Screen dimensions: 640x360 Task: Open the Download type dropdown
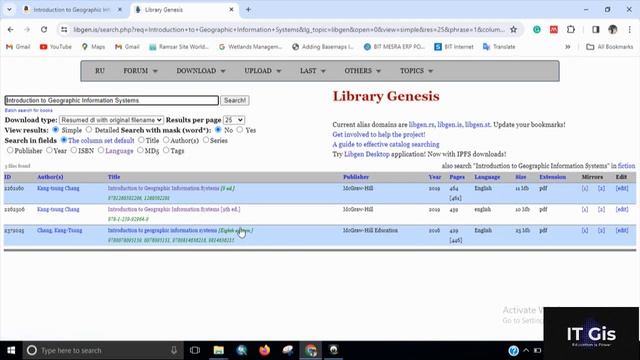coord(111,120)
